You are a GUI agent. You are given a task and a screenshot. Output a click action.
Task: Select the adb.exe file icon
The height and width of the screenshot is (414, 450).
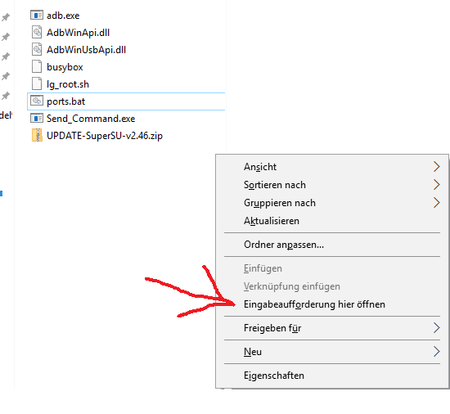pos(37,15)
